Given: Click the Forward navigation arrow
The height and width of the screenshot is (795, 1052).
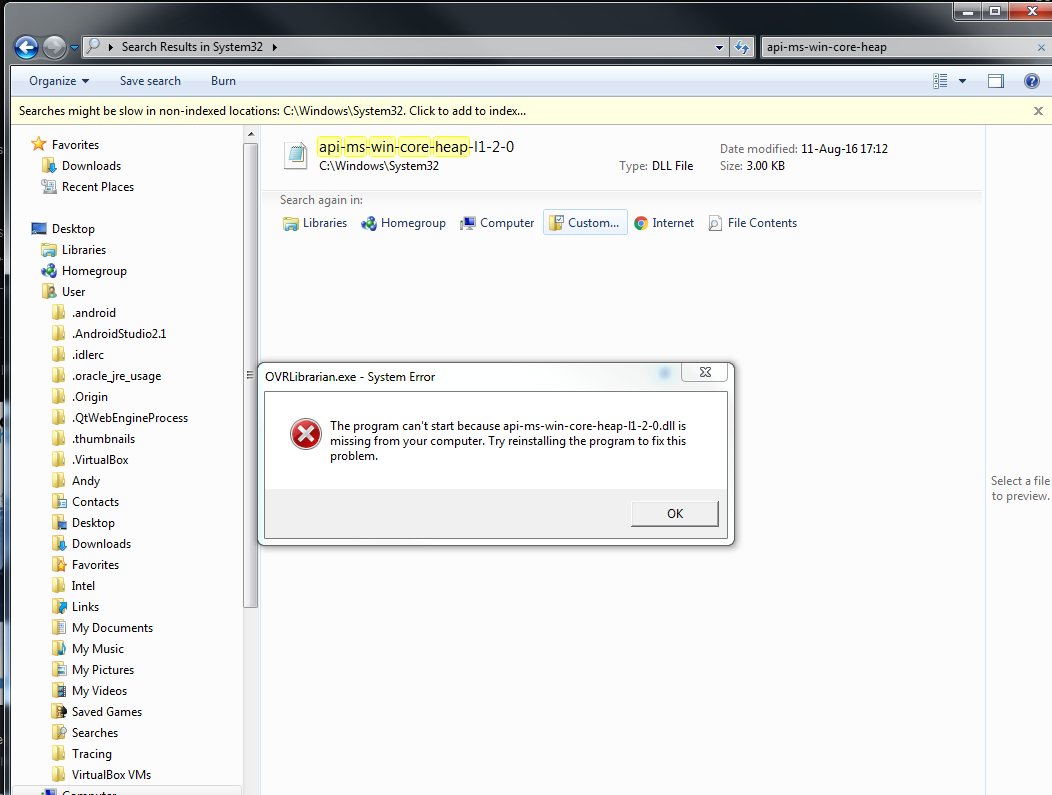Looking at the screenshot, I should [x=54, y=47].
